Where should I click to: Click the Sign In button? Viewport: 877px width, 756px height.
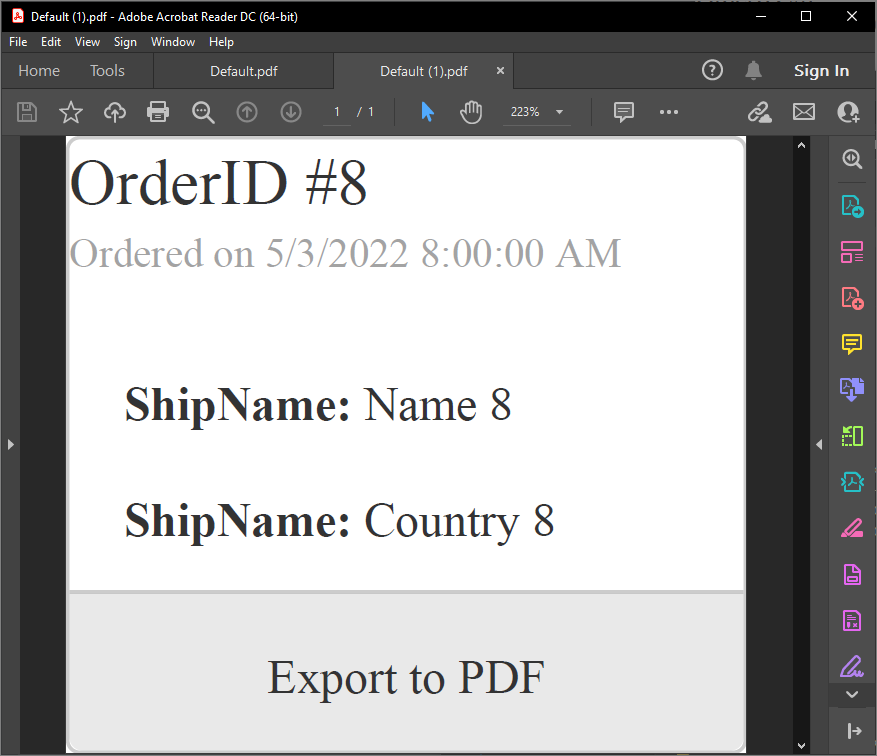click(821, 71)
